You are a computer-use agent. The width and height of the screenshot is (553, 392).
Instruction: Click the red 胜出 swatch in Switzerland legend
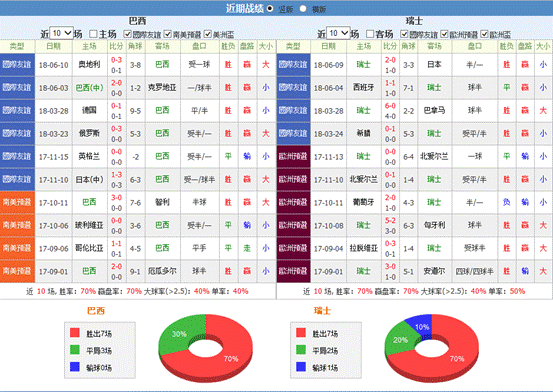[301, 332]
